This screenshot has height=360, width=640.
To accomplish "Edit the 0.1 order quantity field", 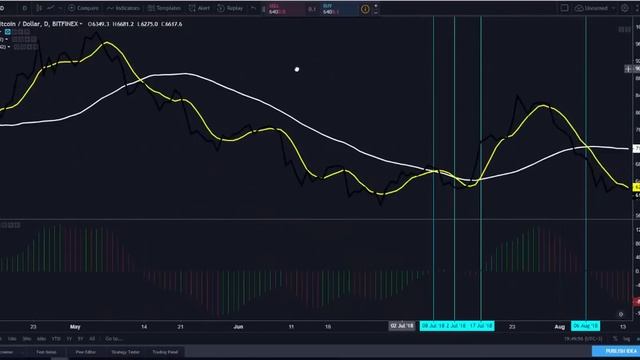I will point(313,9).
